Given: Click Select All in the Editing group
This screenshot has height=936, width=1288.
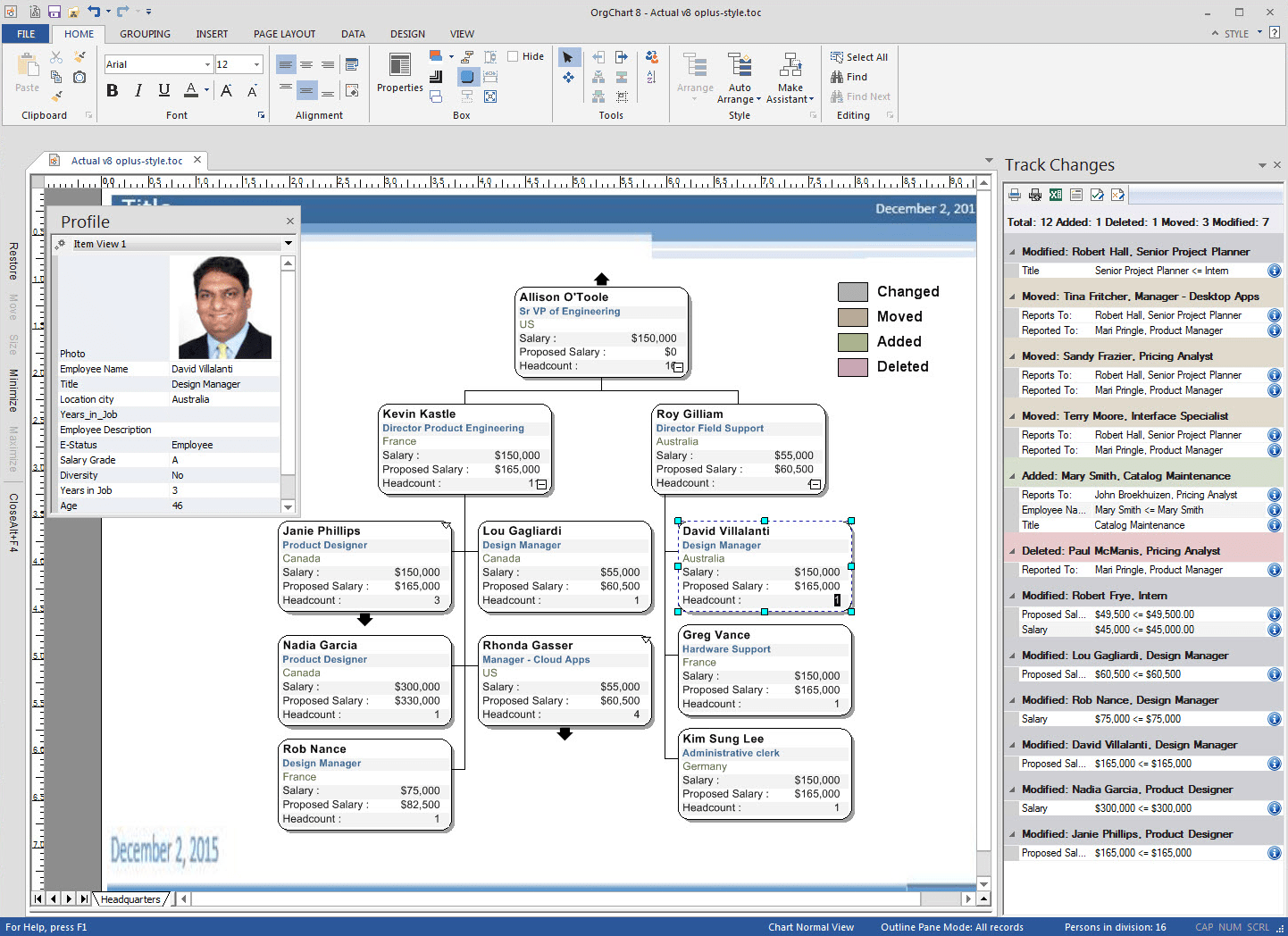Looking at the screenshot, I should coord(859,56).
